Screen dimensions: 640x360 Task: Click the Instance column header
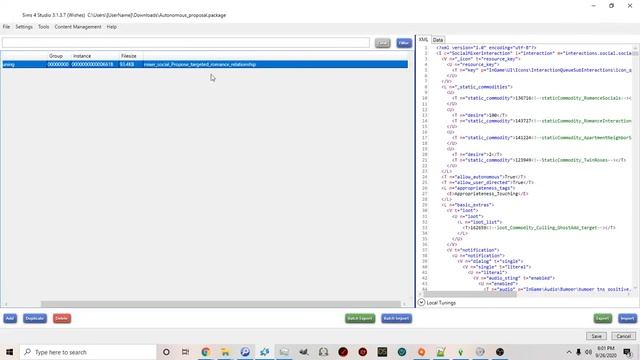tap(82, 56)
